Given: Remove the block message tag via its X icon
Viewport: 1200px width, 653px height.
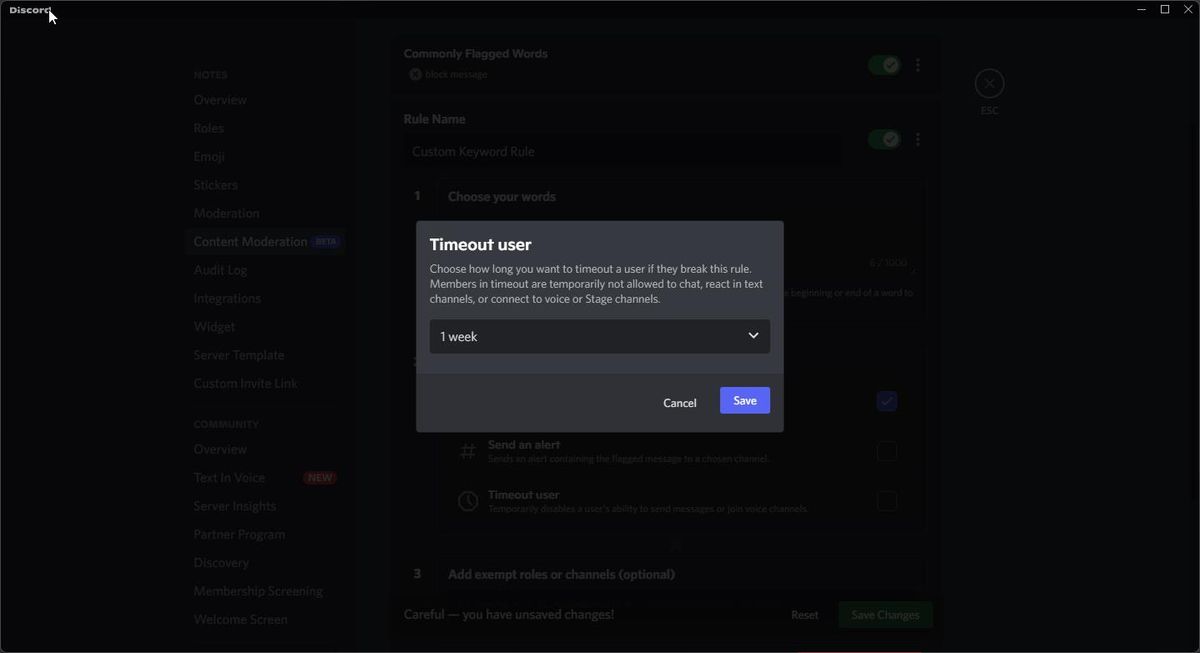Looking at the screenshot, I should (x=415, y=73).
